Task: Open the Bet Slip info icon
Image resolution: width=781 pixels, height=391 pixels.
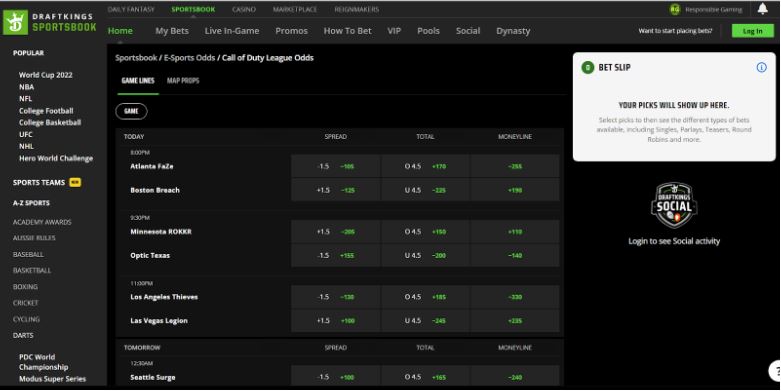Action: click(x=762, y=67)
